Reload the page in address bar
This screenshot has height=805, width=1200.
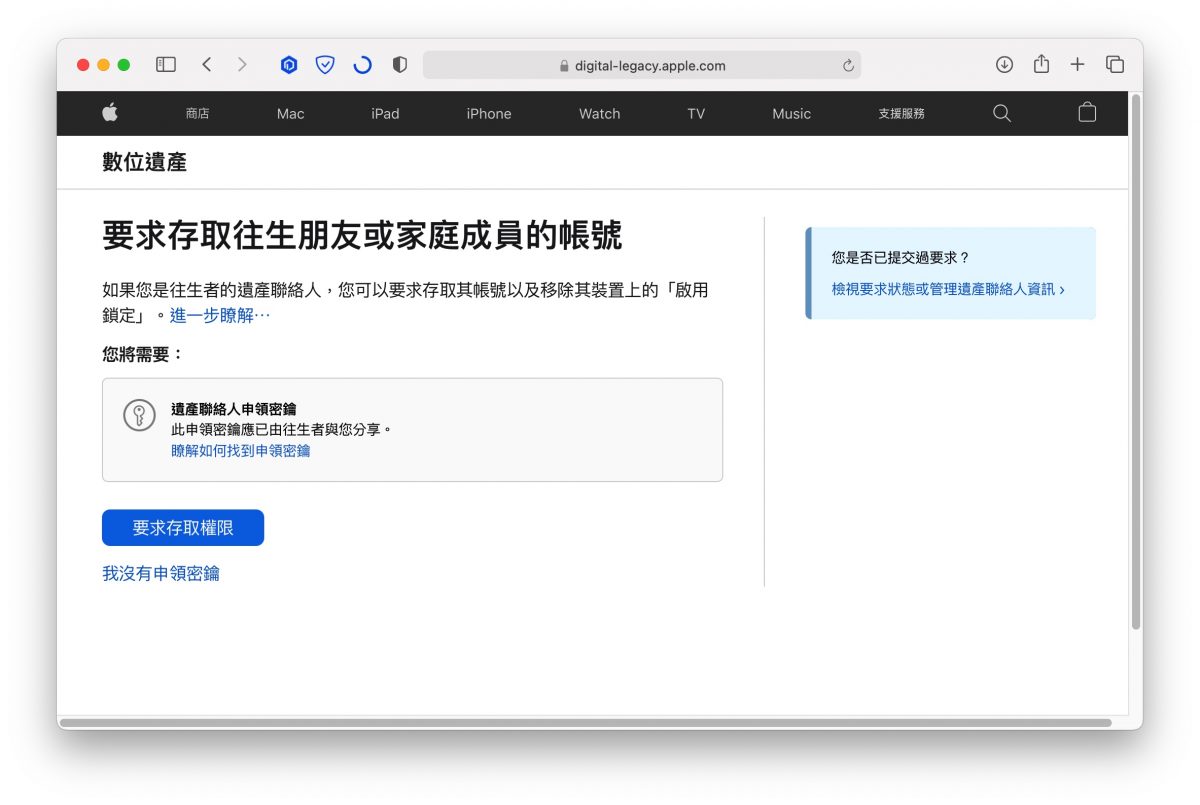(848, 66)
